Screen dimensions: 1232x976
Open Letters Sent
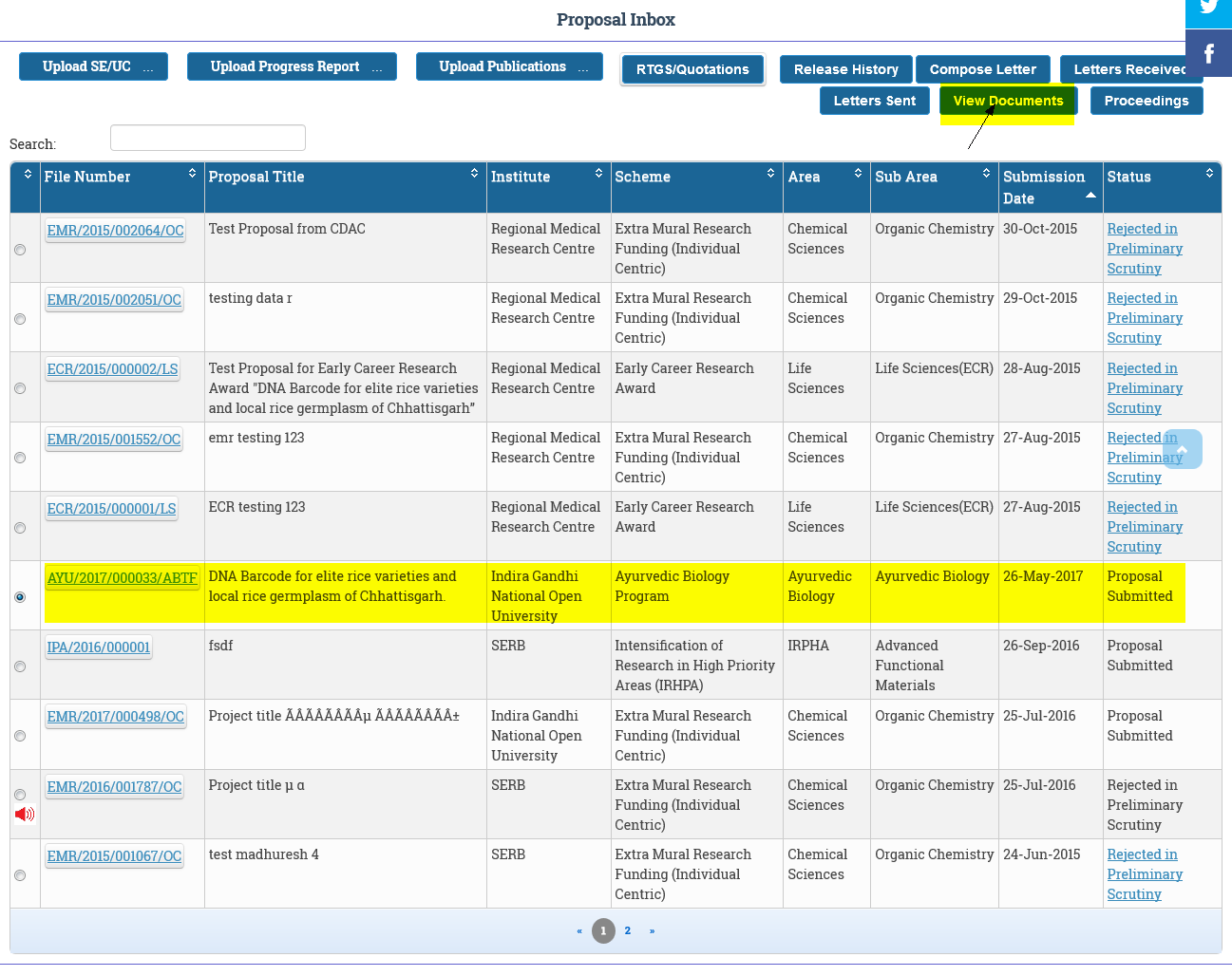(x=875, y=101)
